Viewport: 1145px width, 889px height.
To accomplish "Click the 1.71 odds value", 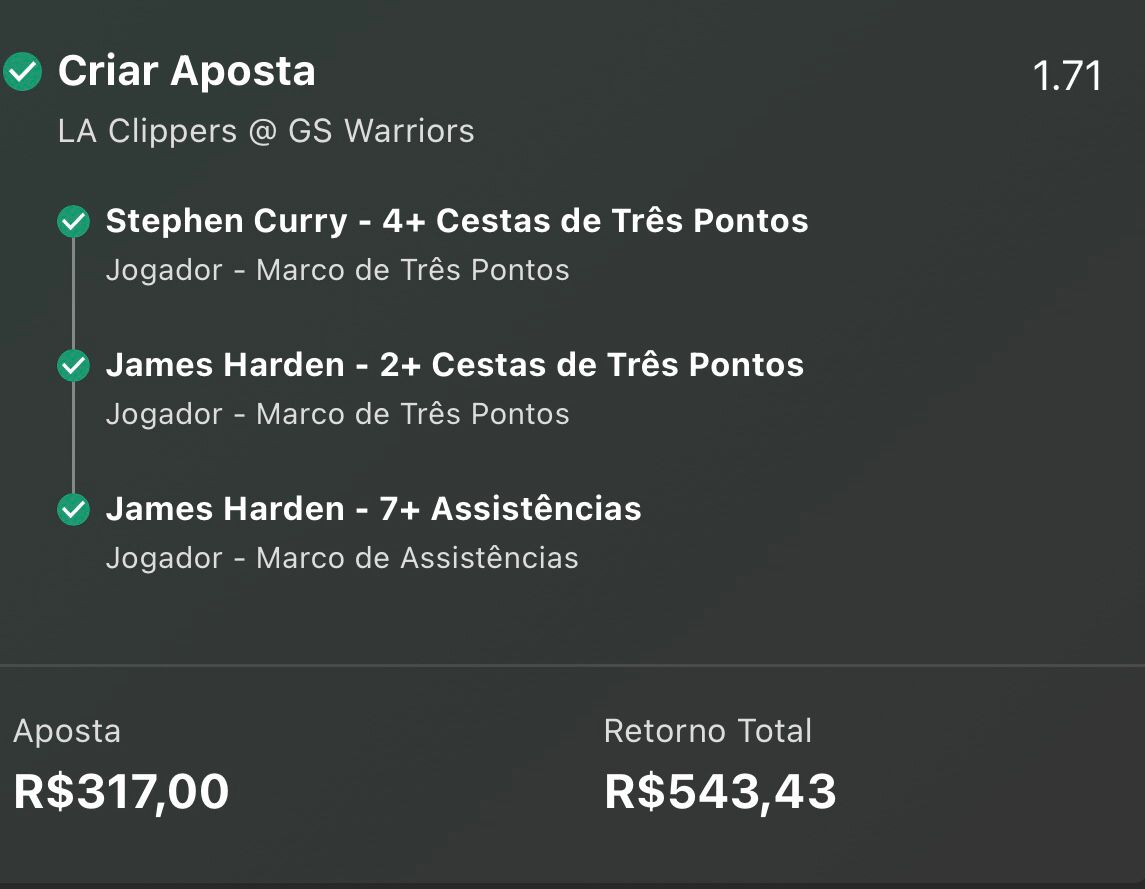I will (1067, 76).
